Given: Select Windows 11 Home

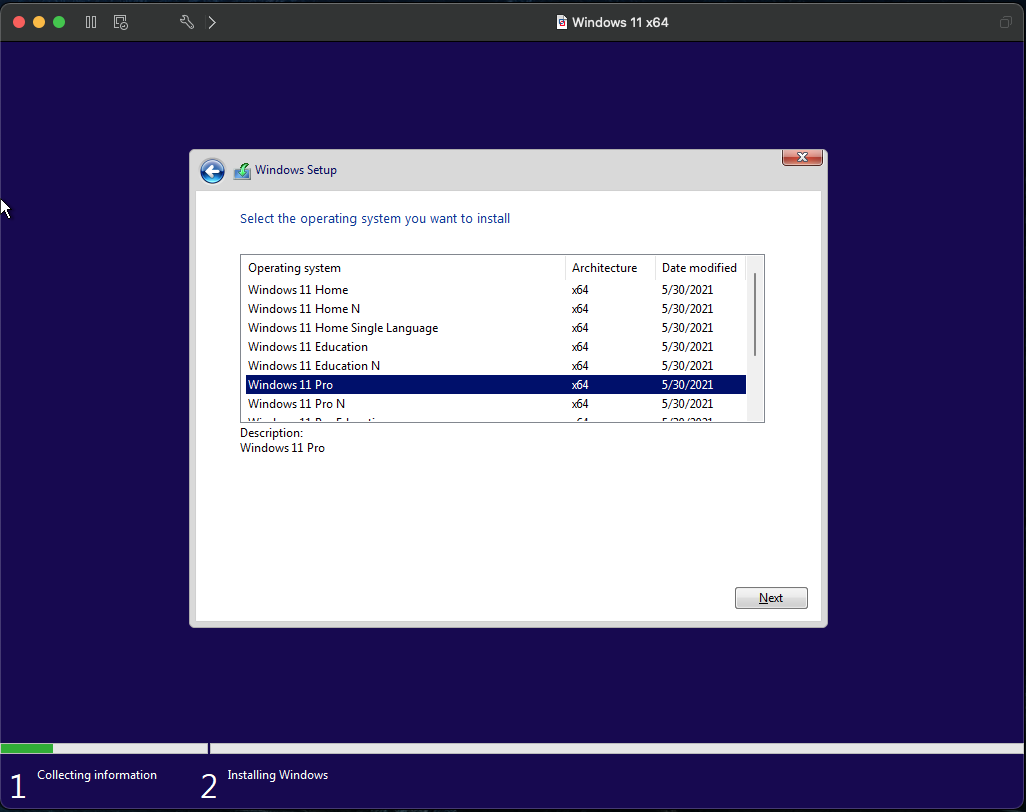Looking at the screenshot, I should pos(495,289).
